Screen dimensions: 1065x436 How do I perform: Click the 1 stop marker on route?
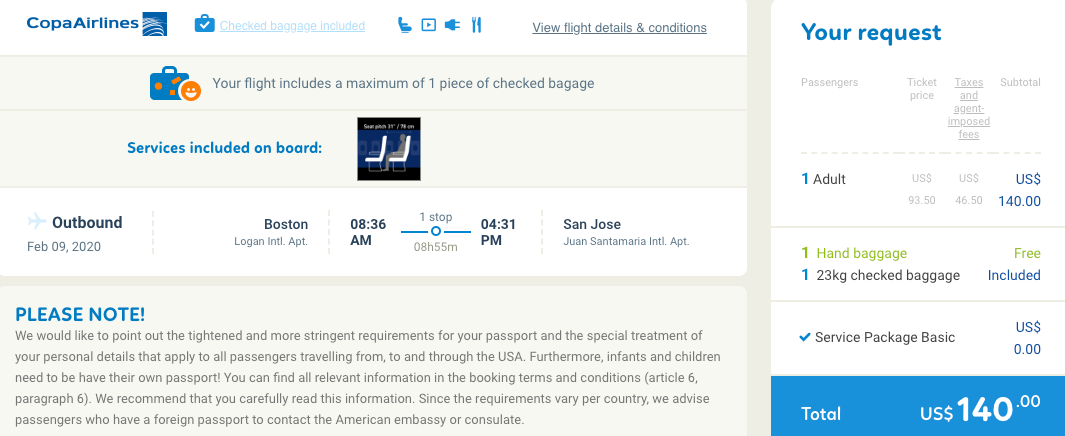(x=436, y=231)
